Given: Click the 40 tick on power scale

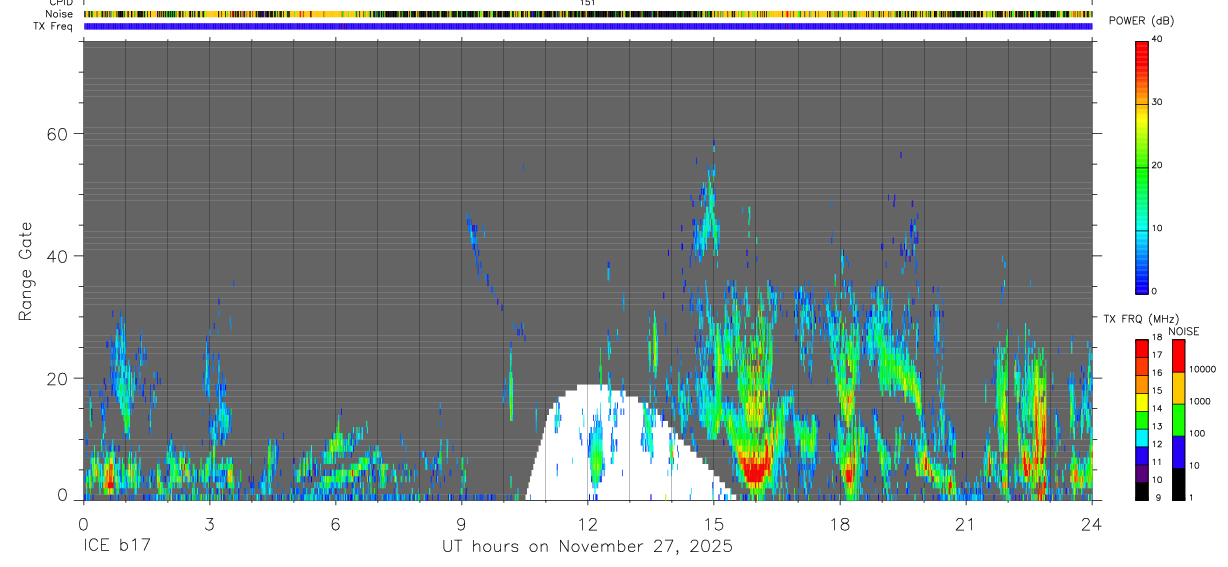Looking at the screenshot, I should (1157, 40).
